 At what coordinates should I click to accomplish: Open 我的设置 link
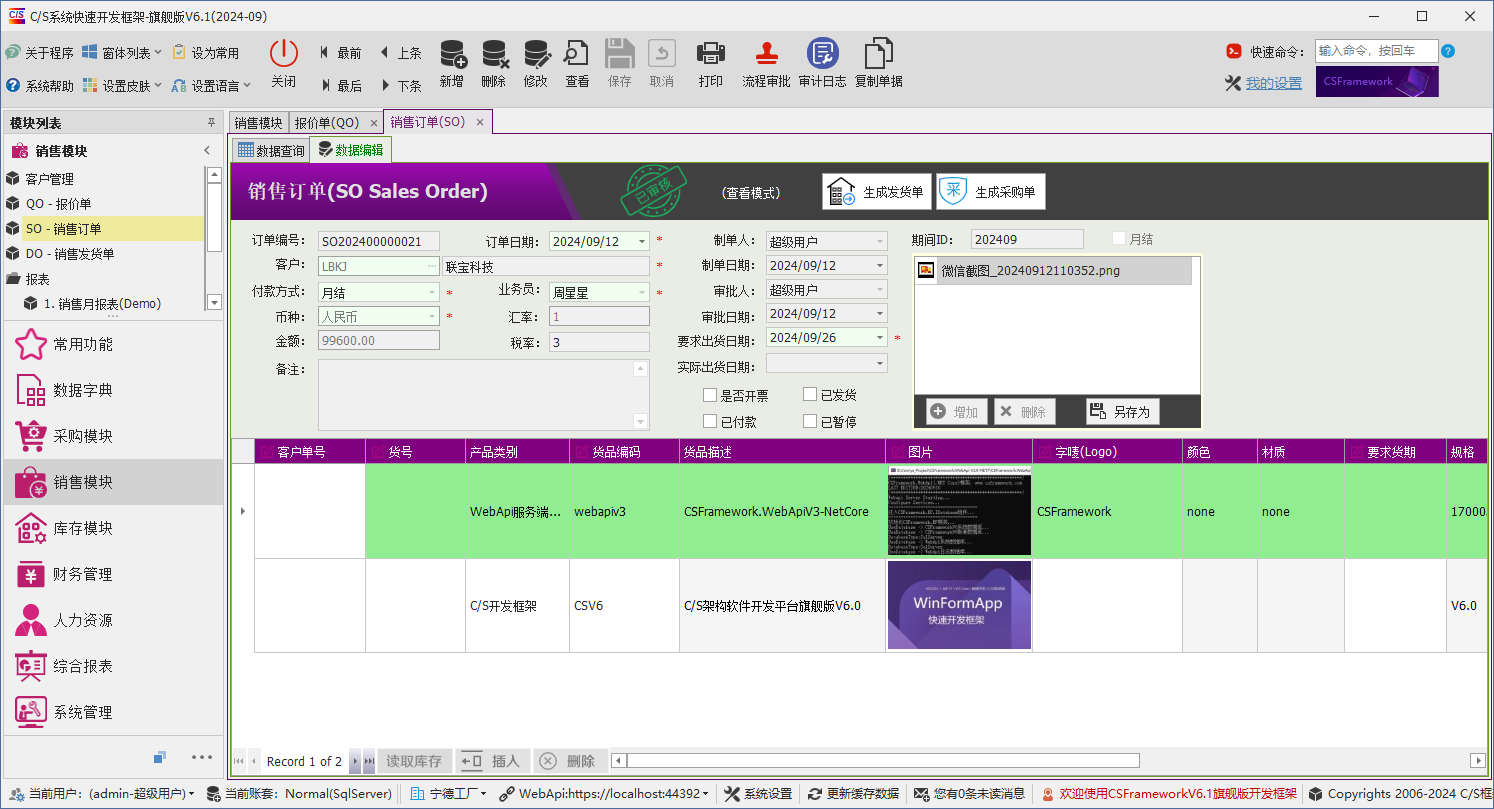tap(1273, 84)
